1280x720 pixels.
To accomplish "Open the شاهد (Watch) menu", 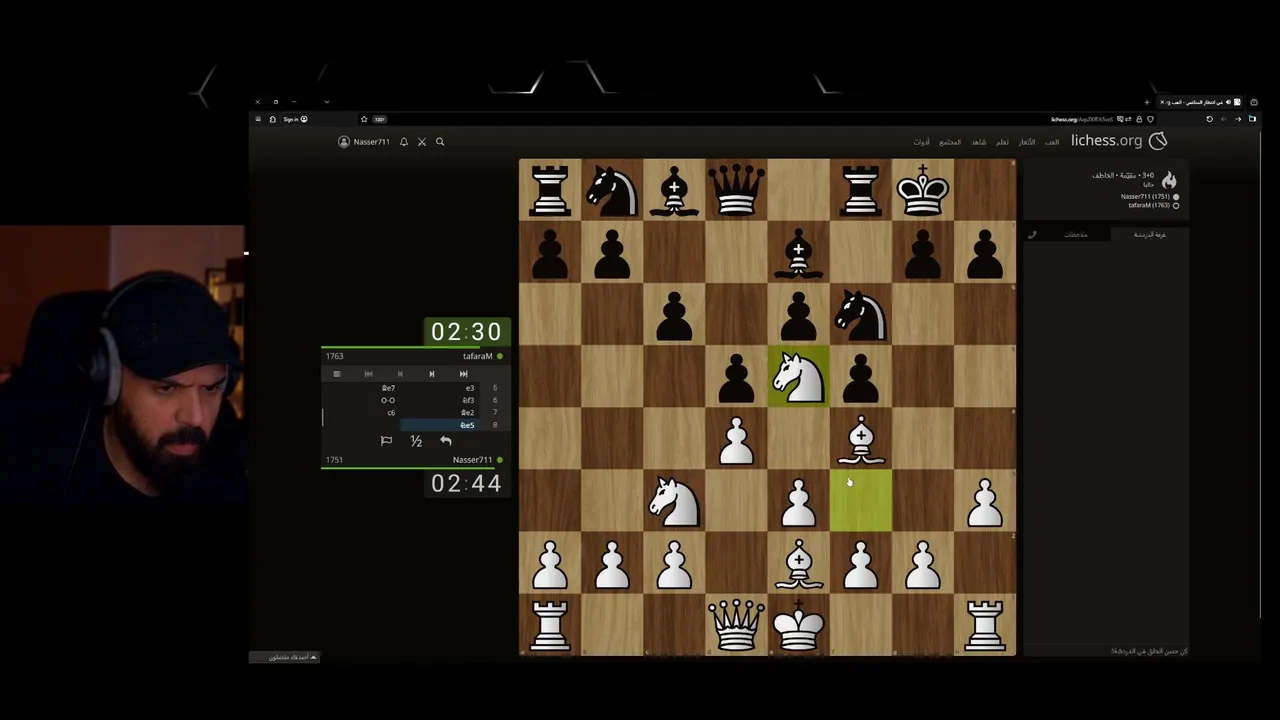I will tap(979, 142).
